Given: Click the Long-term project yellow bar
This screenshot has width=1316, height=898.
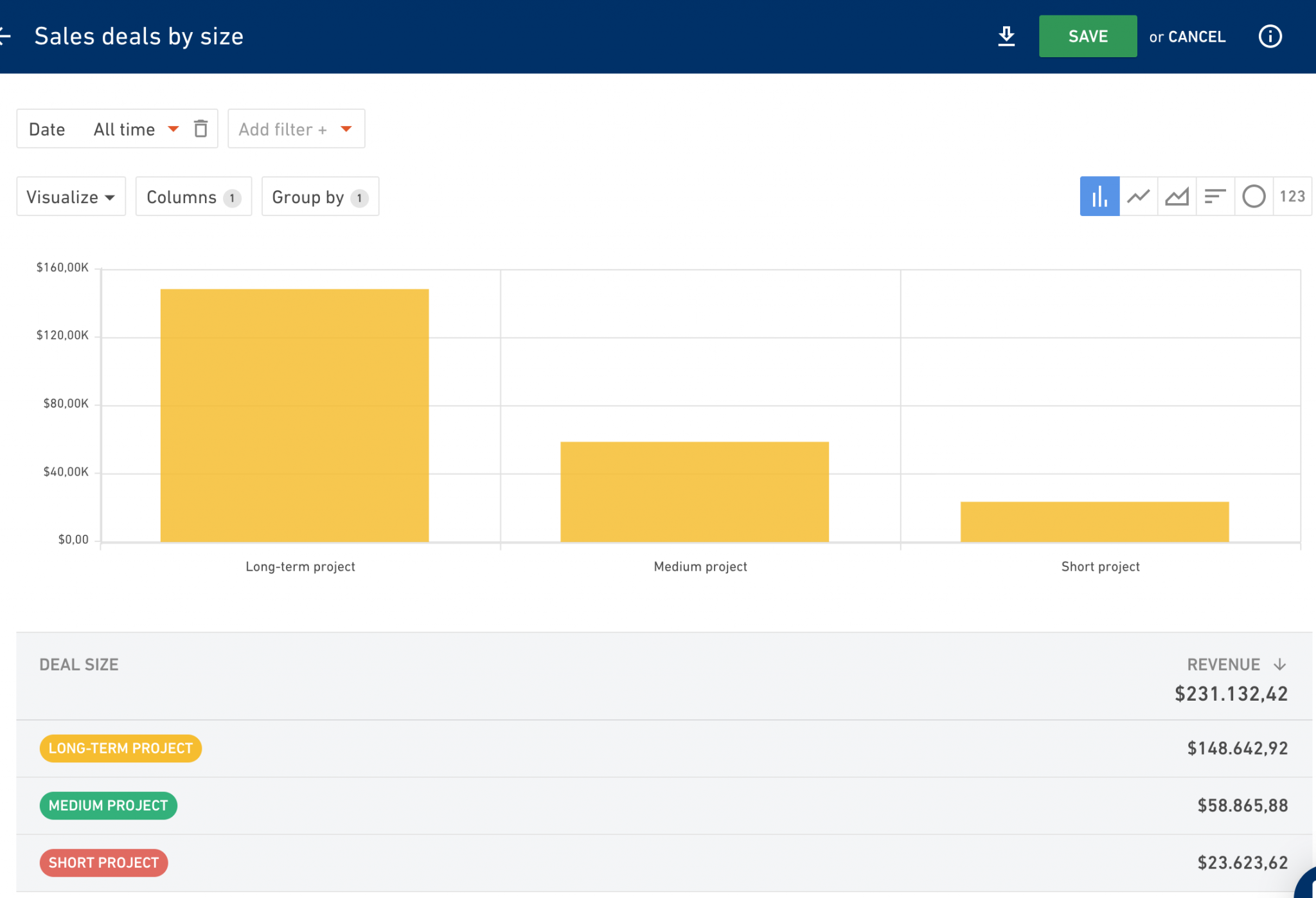Looking at the screenshot, I should (294, 415).
